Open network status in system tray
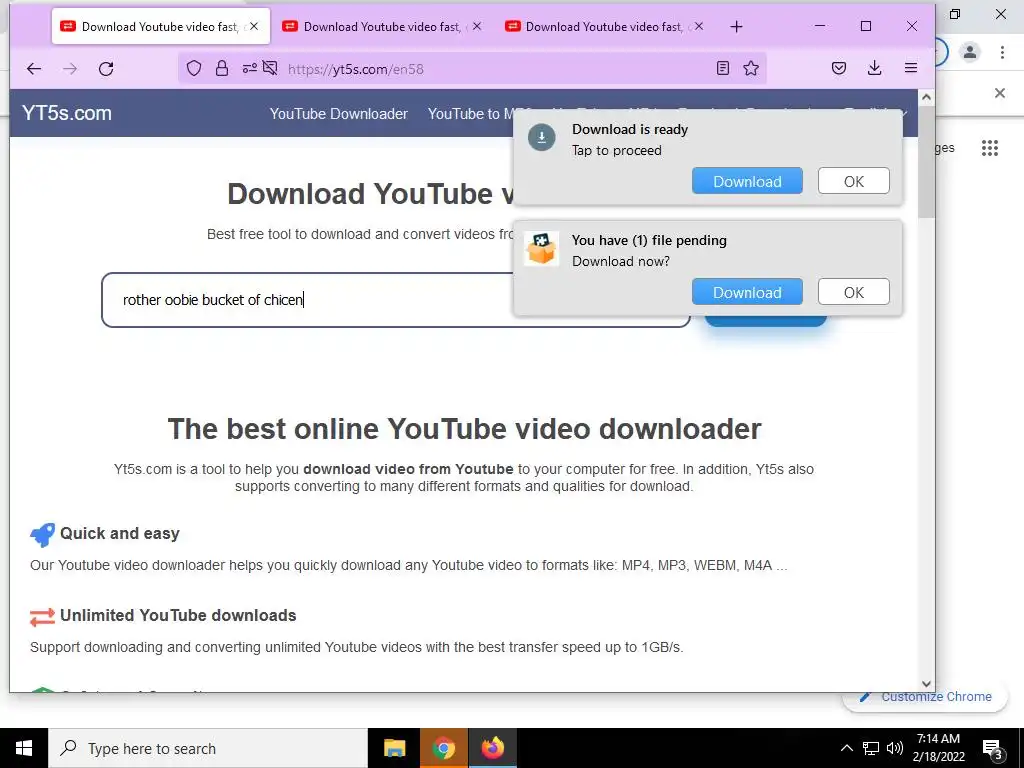Viewport: 1024px width, 768px height. click(x=871, y=748)
